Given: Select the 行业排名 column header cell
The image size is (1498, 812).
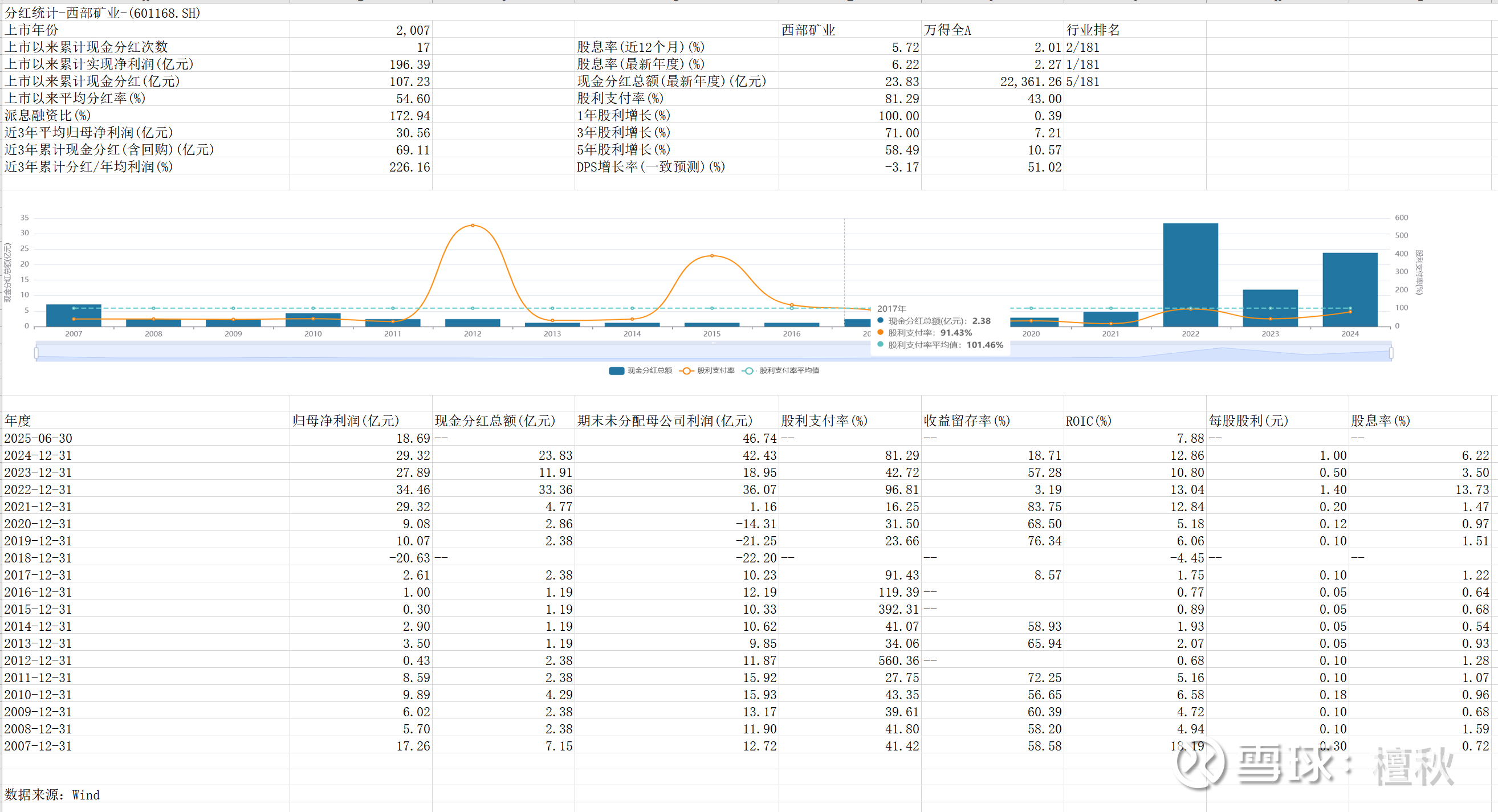Looking at the screenshot, I should click(x=1134, y=30).
